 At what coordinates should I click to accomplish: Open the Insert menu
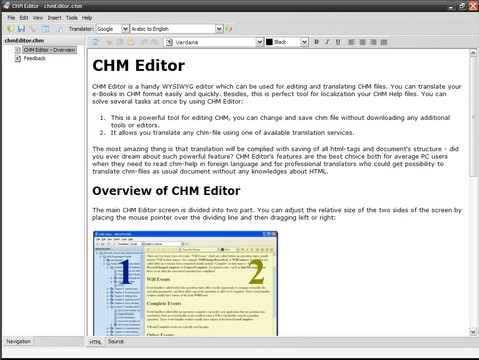point(54,18)
